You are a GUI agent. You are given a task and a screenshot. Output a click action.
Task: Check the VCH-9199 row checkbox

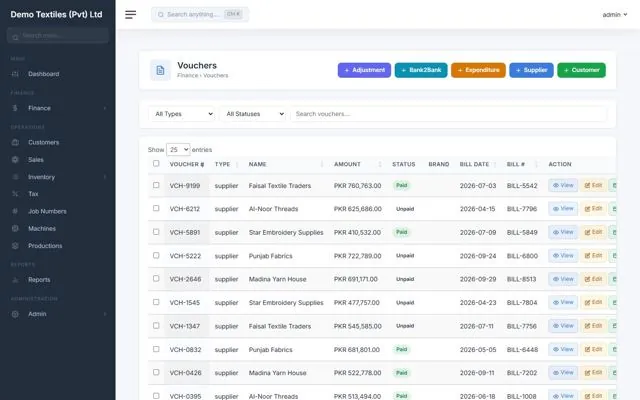pos(156,185)
